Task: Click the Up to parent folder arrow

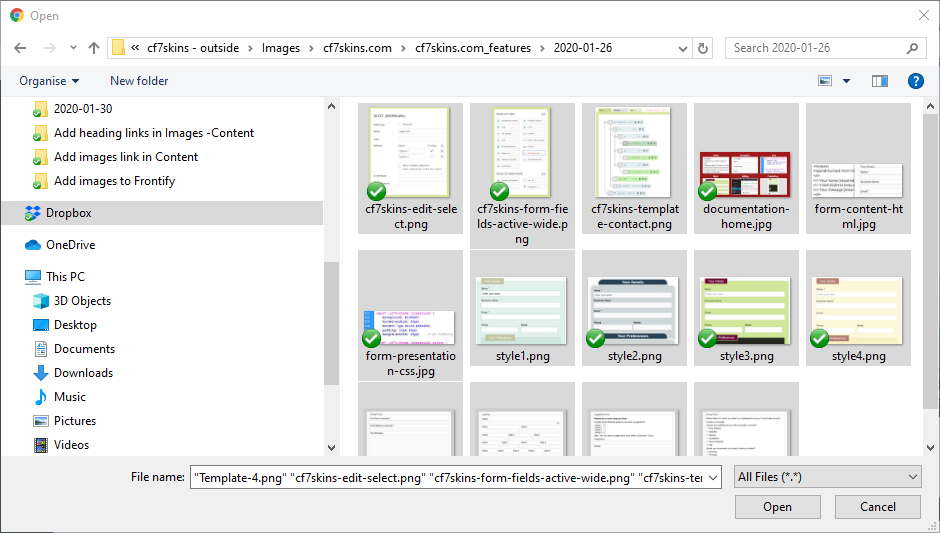Action: 94,48
